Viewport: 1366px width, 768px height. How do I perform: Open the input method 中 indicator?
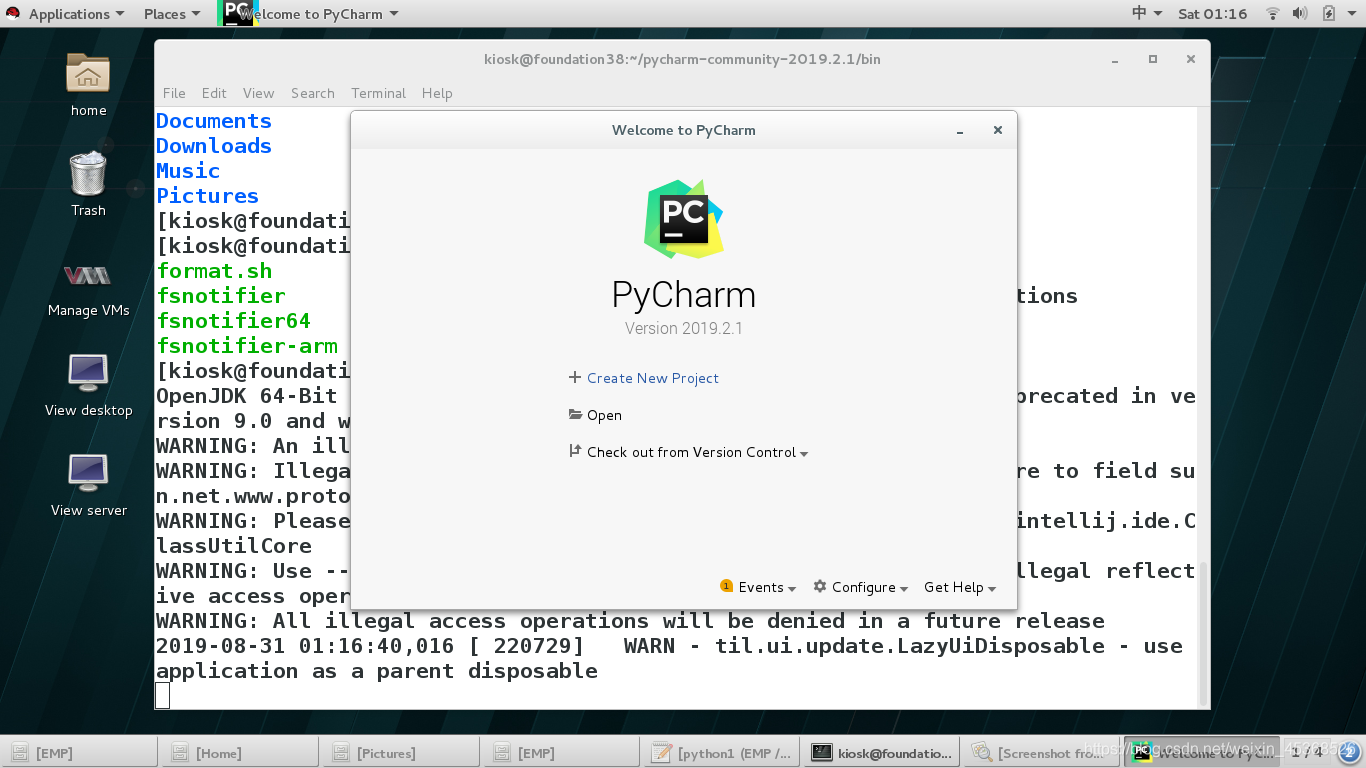click(1147, 14)
